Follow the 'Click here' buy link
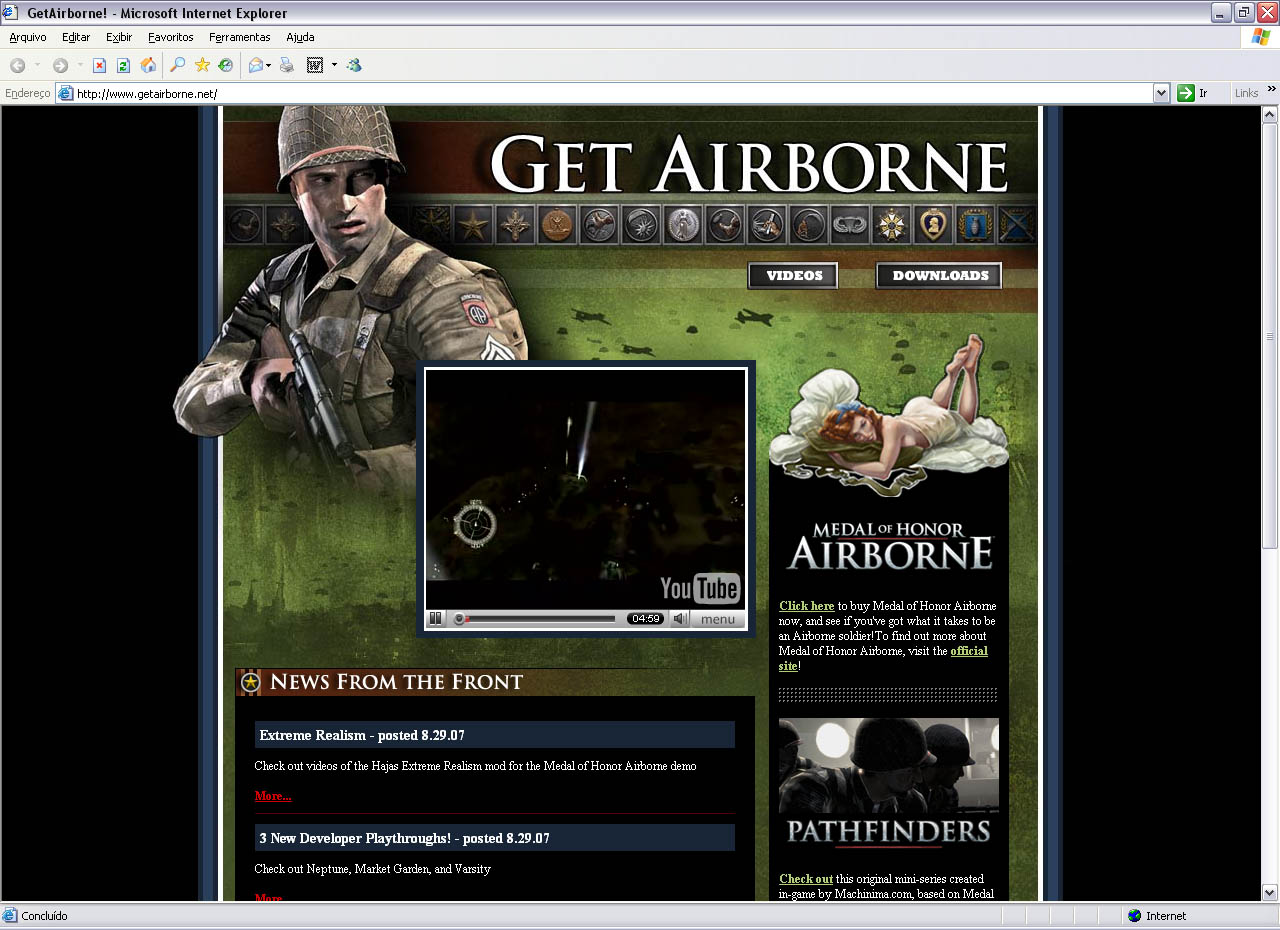 pos(806,606)
